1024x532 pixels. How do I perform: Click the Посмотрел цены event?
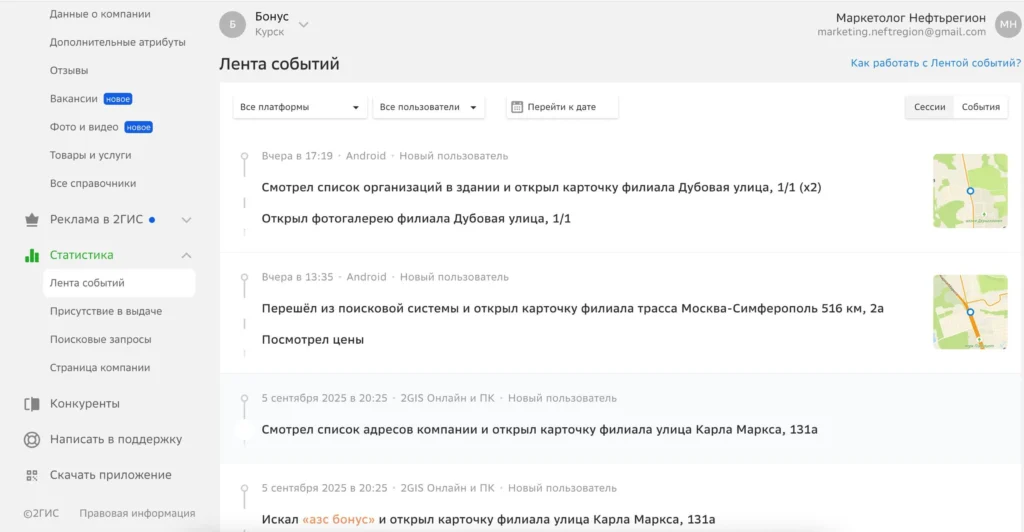[x=313, y=339]
